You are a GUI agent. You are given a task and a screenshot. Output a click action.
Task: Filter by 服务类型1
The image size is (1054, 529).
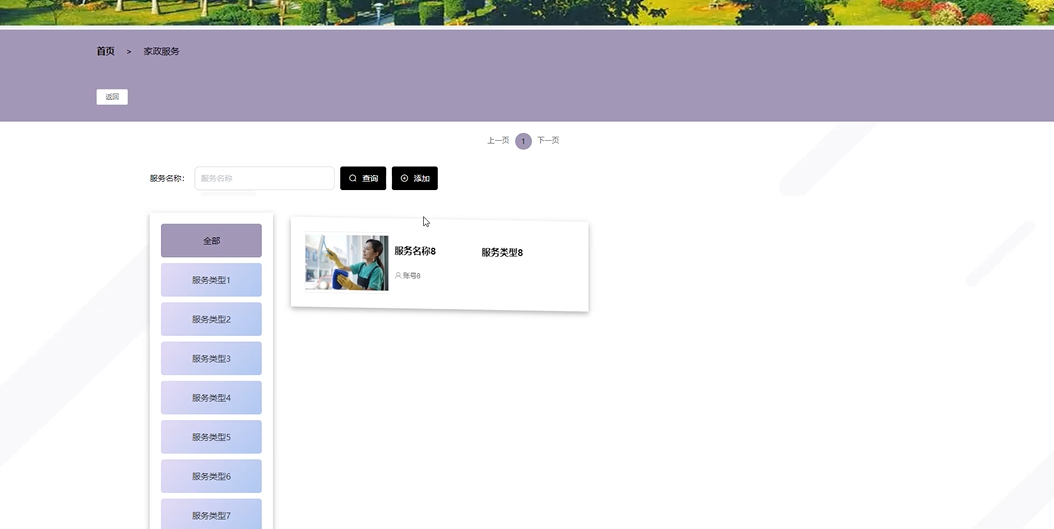[x=211, y=280]
